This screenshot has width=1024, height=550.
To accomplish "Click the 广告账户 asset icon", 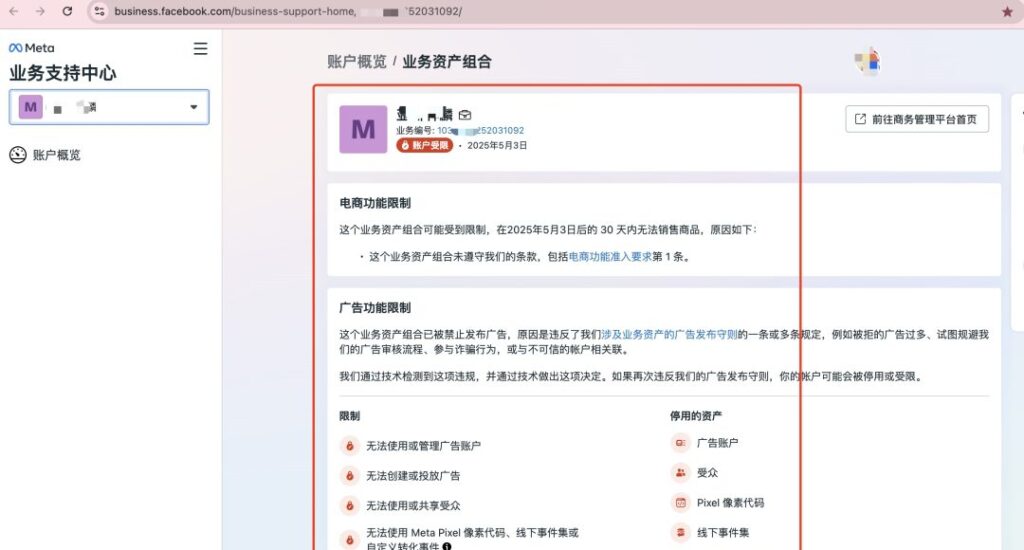I will point(680,443).
